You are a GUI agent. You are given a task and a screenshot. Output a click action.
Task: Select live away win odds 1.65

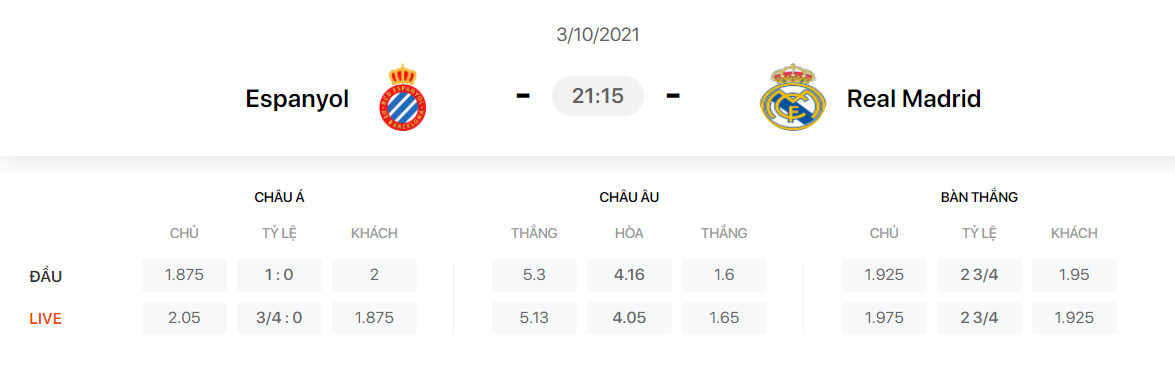click(x=725, y=318)
